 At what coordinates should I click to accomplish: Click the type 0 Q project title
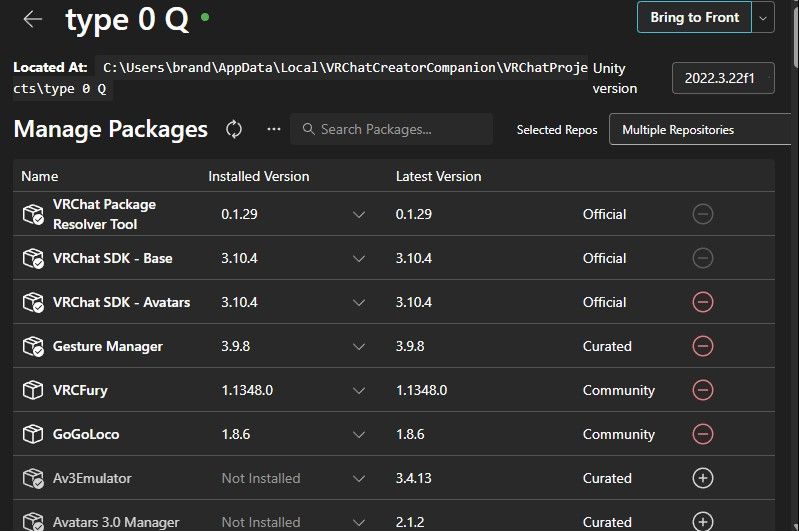pos(127,19)
